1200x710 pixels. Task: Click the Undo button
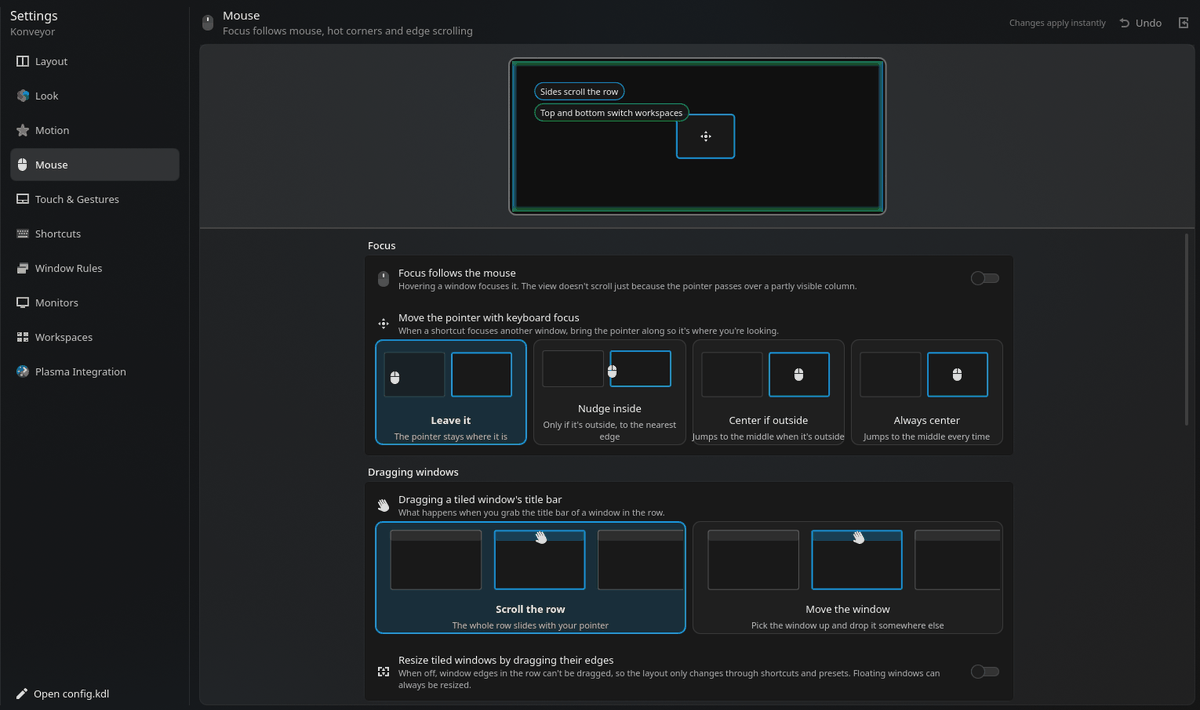(1140, 23)
